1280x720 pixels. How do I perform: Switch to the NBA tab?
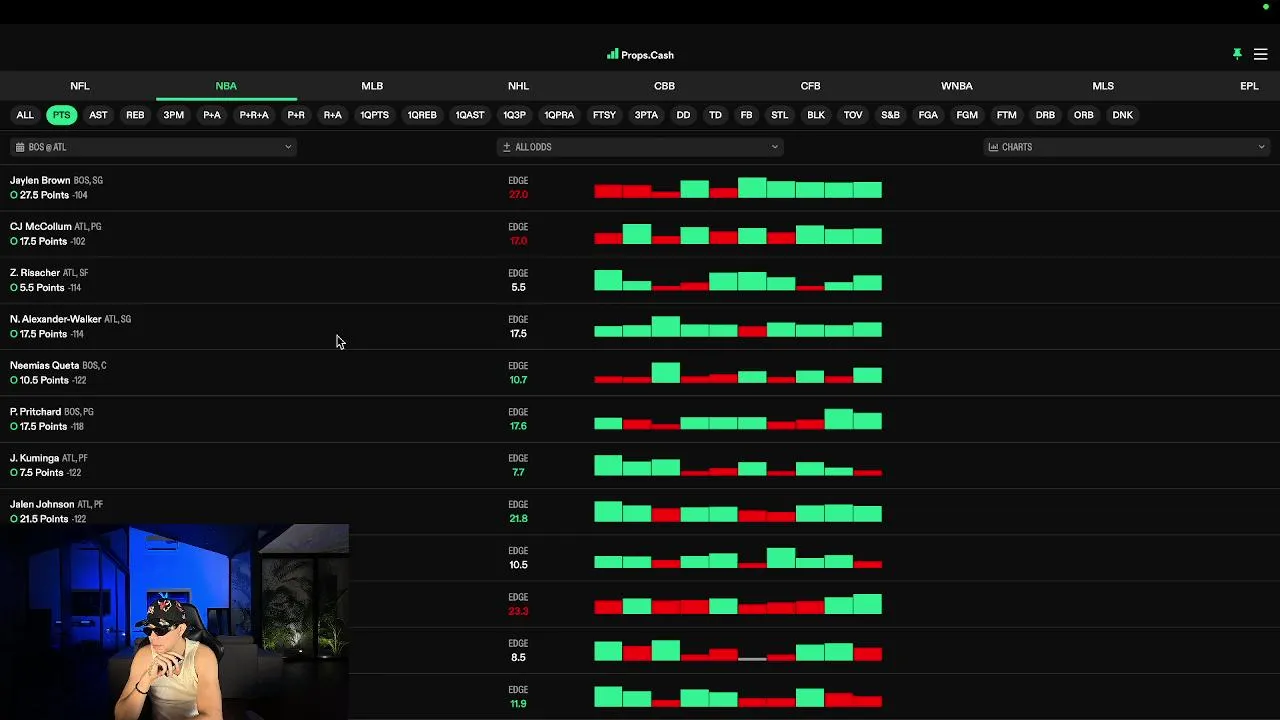pyautogui.click(x=226, y=86)
